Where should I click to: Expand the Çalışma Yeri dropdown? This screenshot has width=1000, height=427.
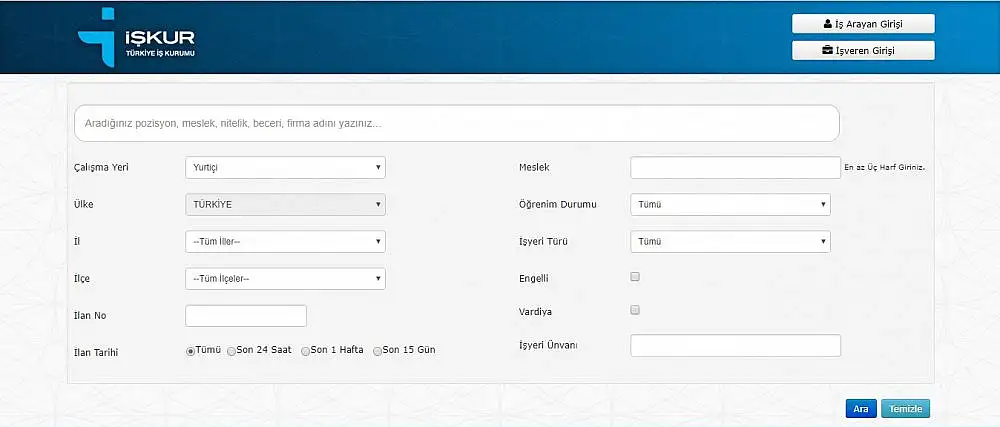tap(285, 168)
